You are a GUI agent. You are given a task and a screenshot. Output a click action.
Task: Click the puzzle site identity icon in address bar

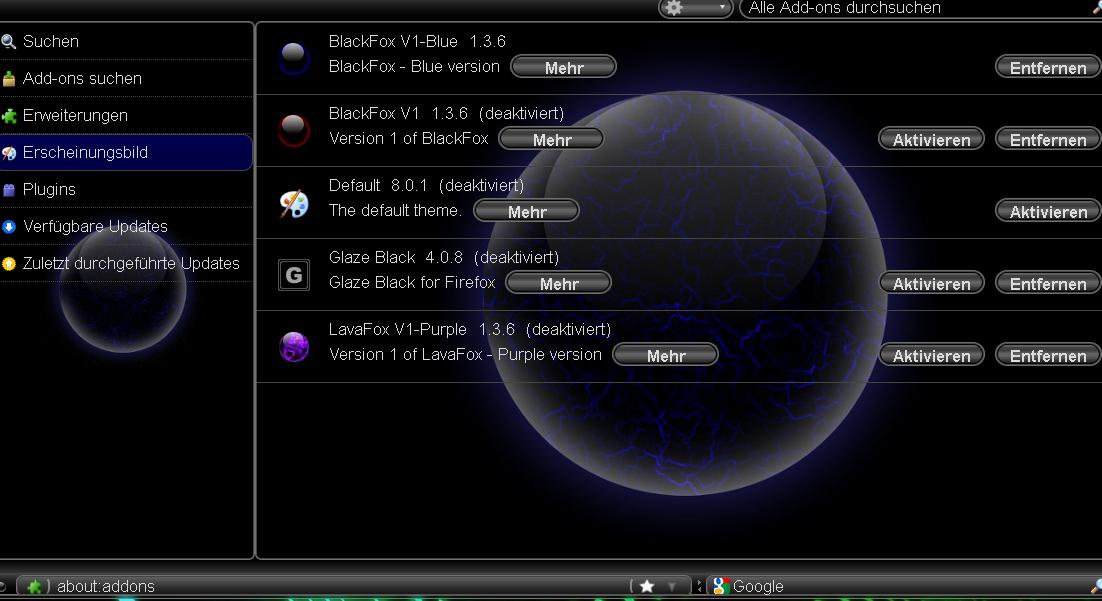click(x=34, y=586)
